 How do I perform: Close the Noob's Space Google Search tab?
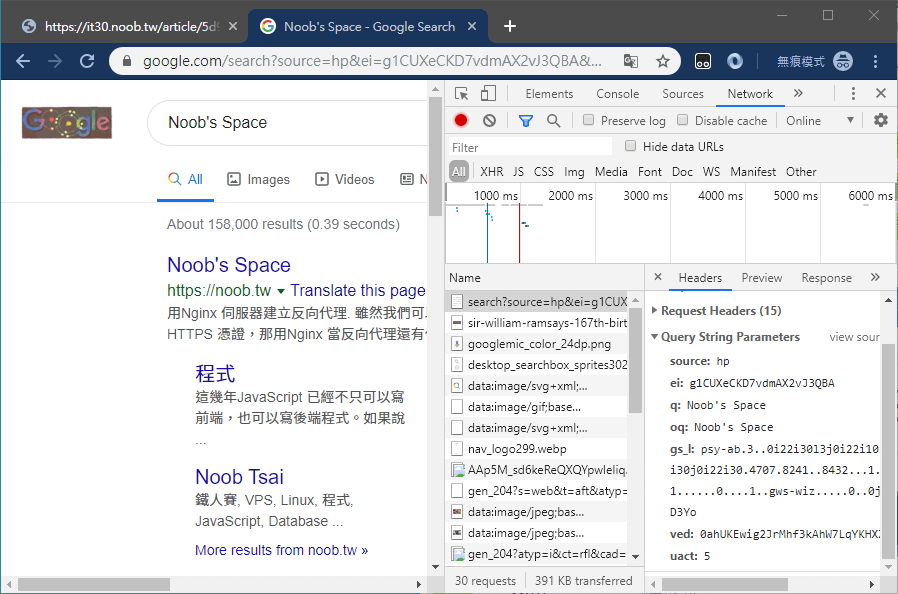click(472, 26)
